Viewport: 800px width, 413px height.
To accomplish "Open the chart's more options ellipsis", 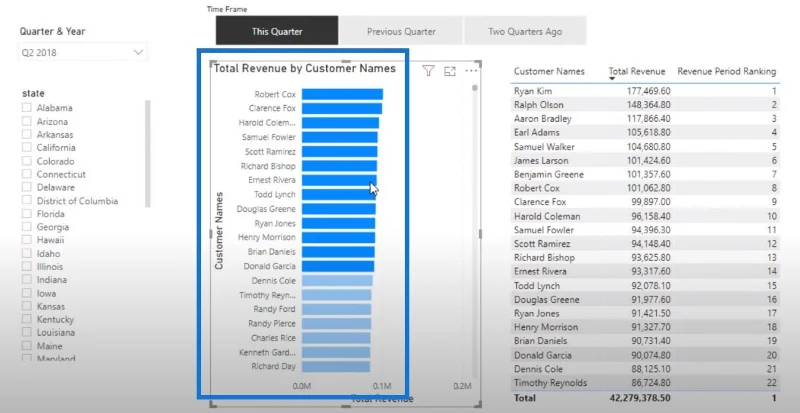I will point(471,71).
